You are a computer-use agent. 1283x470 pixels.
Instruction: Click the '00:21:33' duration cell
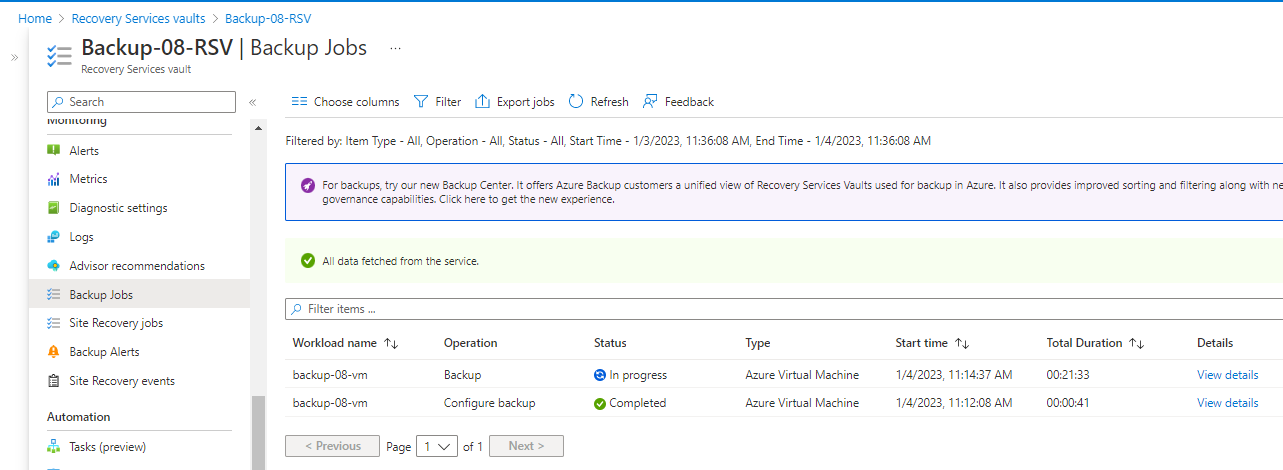(1069, 375)
